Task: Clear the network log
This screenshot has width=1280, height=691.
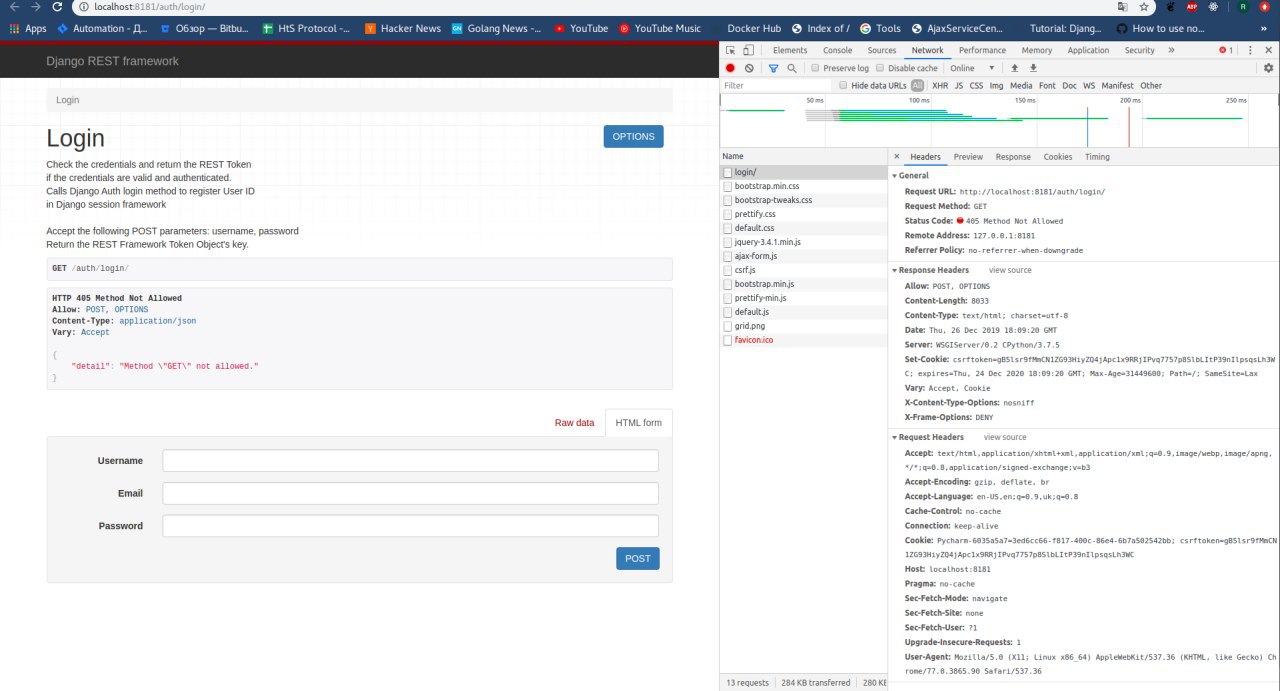Action: [749, 68]
